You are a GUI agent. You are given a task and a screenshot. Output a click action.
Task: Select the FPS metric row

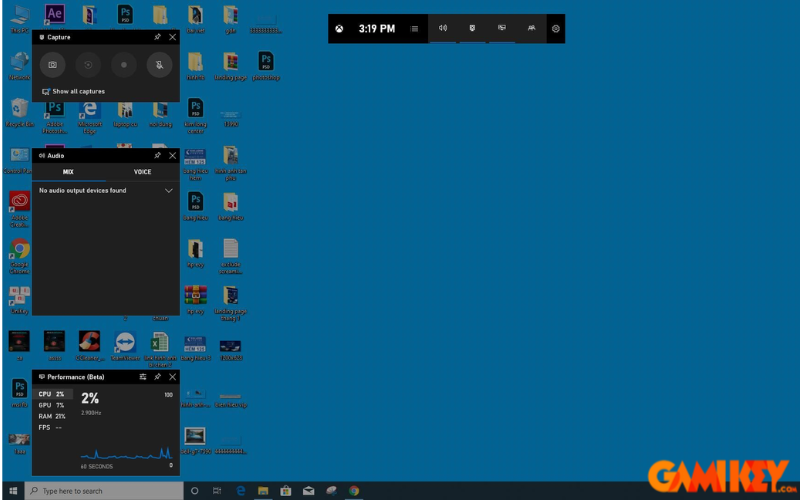tap(53, 428)
